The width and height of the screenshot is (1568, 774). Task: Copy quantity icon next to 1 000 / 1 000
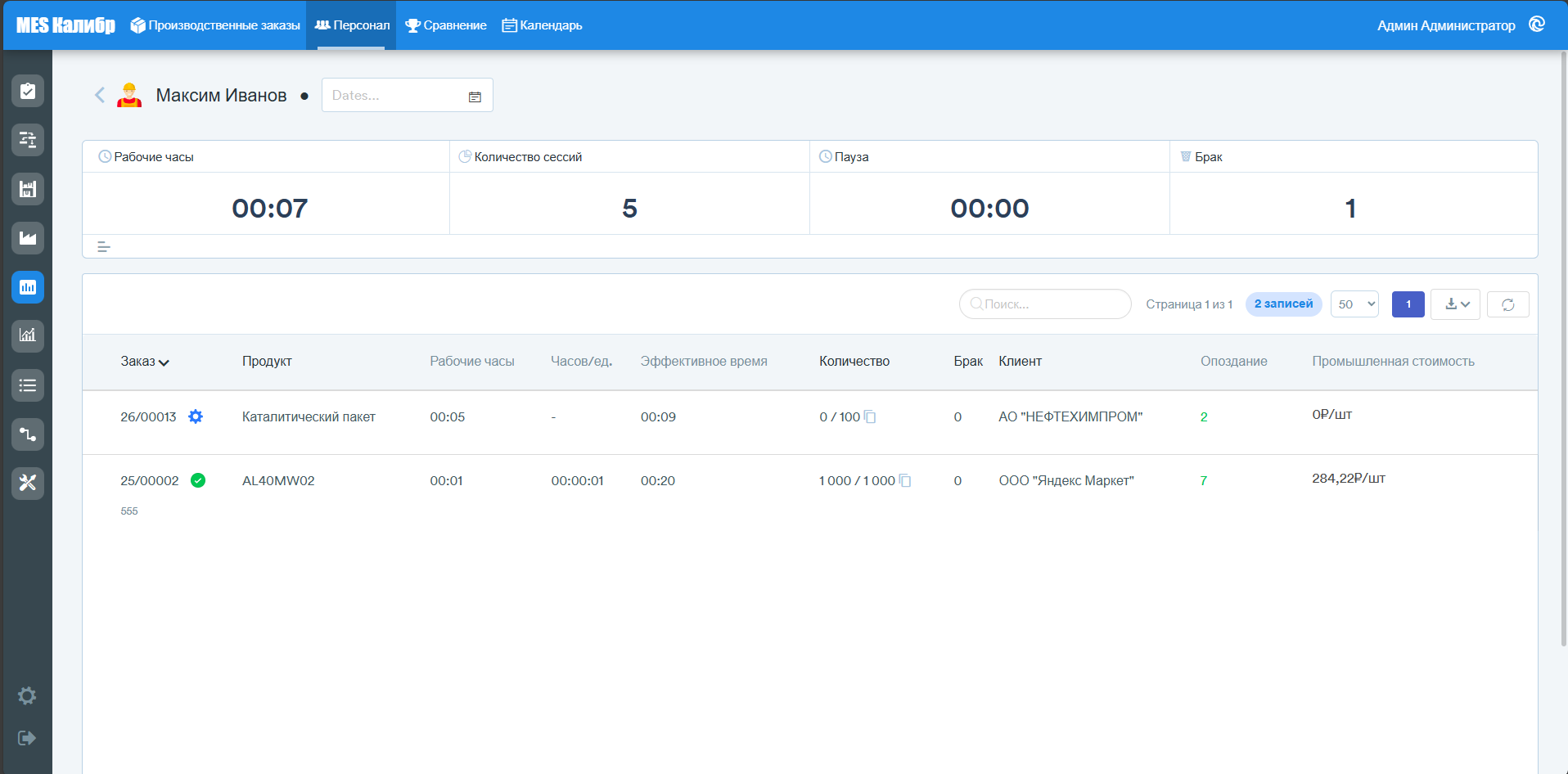[905, 480]
